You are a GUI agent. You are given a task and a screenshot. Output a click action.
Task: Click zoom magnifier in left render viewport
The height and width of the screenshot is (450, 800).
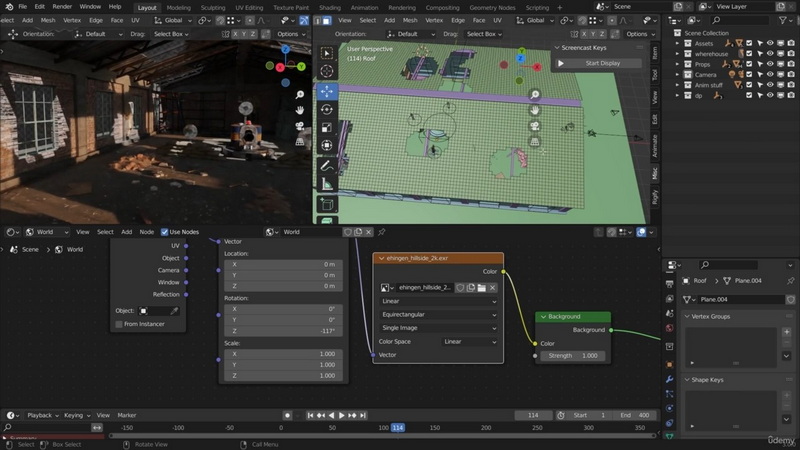click(x=300, y=94)
